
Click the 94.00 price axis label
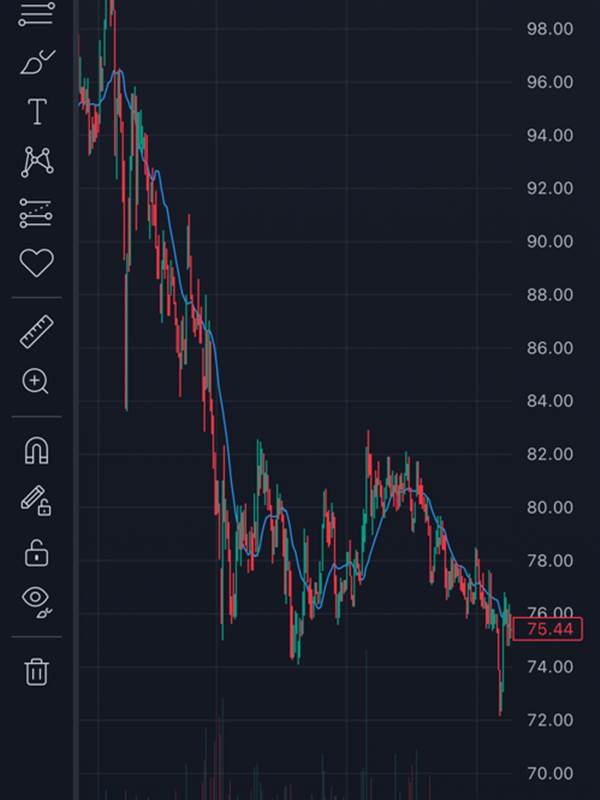[x=550, y=135]
